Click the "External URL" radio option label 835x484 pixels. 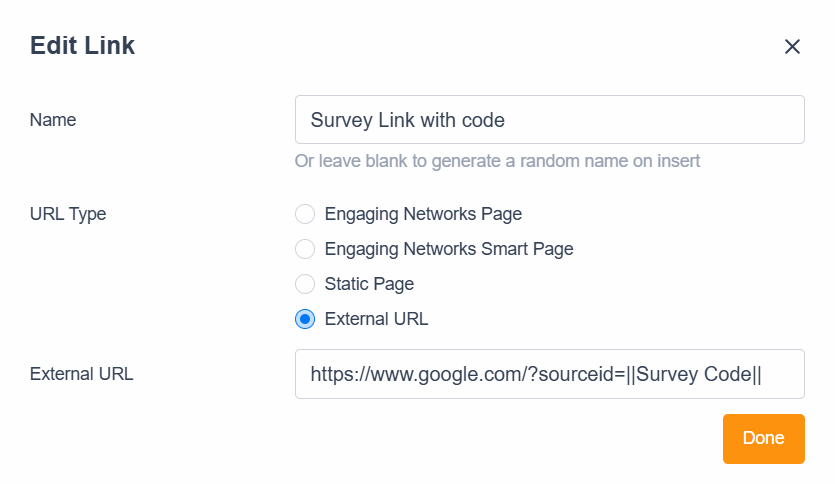pyautogui.click(x=376, y=319)
